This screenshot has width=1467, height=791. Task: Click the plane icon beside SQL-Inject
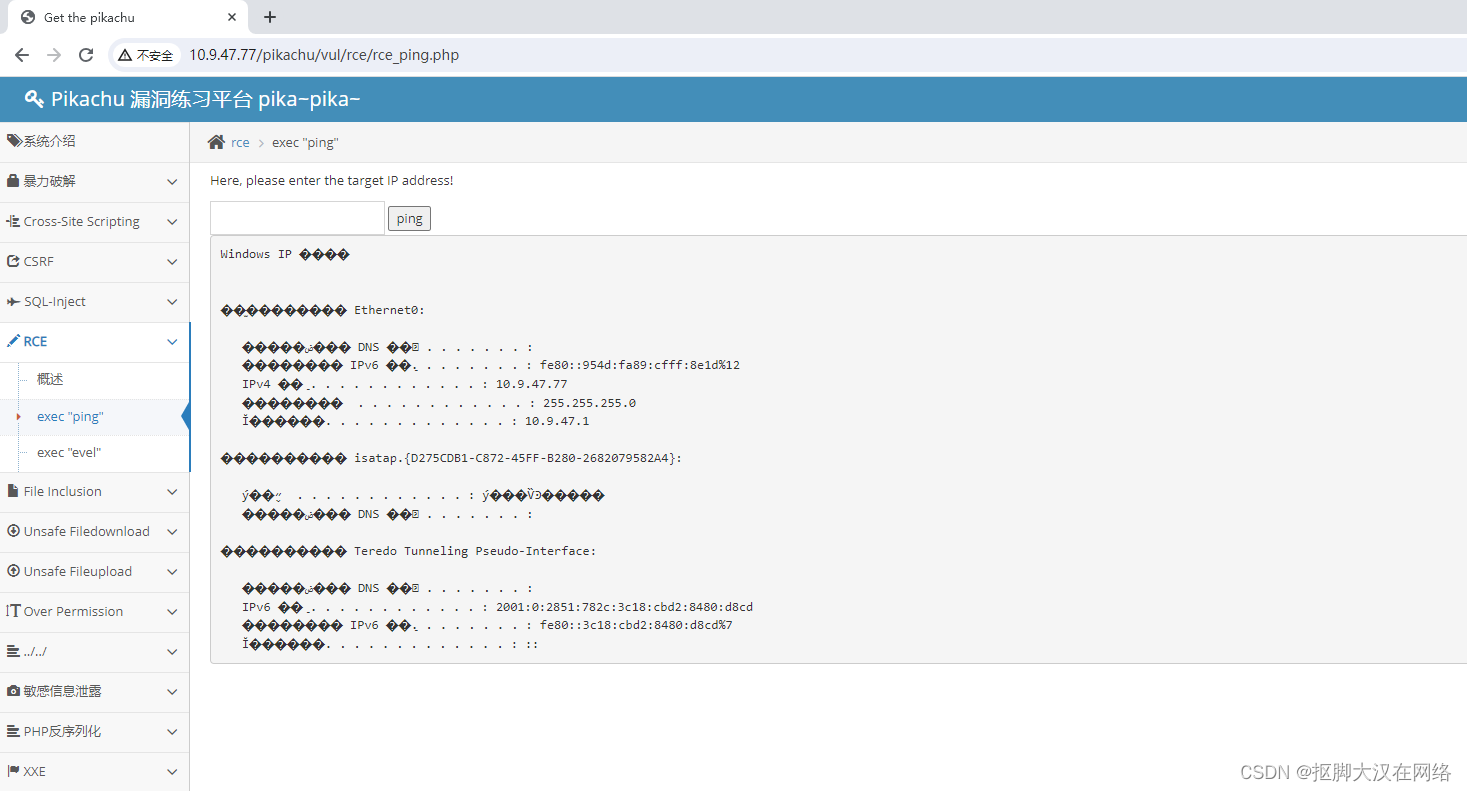coord(14,301)
